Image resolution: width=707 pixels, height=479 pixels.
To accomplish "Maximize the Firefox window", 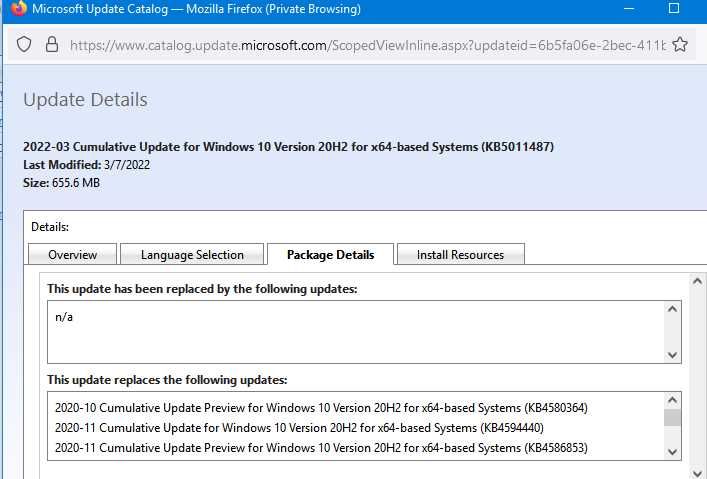I will (x=674, y=8).
